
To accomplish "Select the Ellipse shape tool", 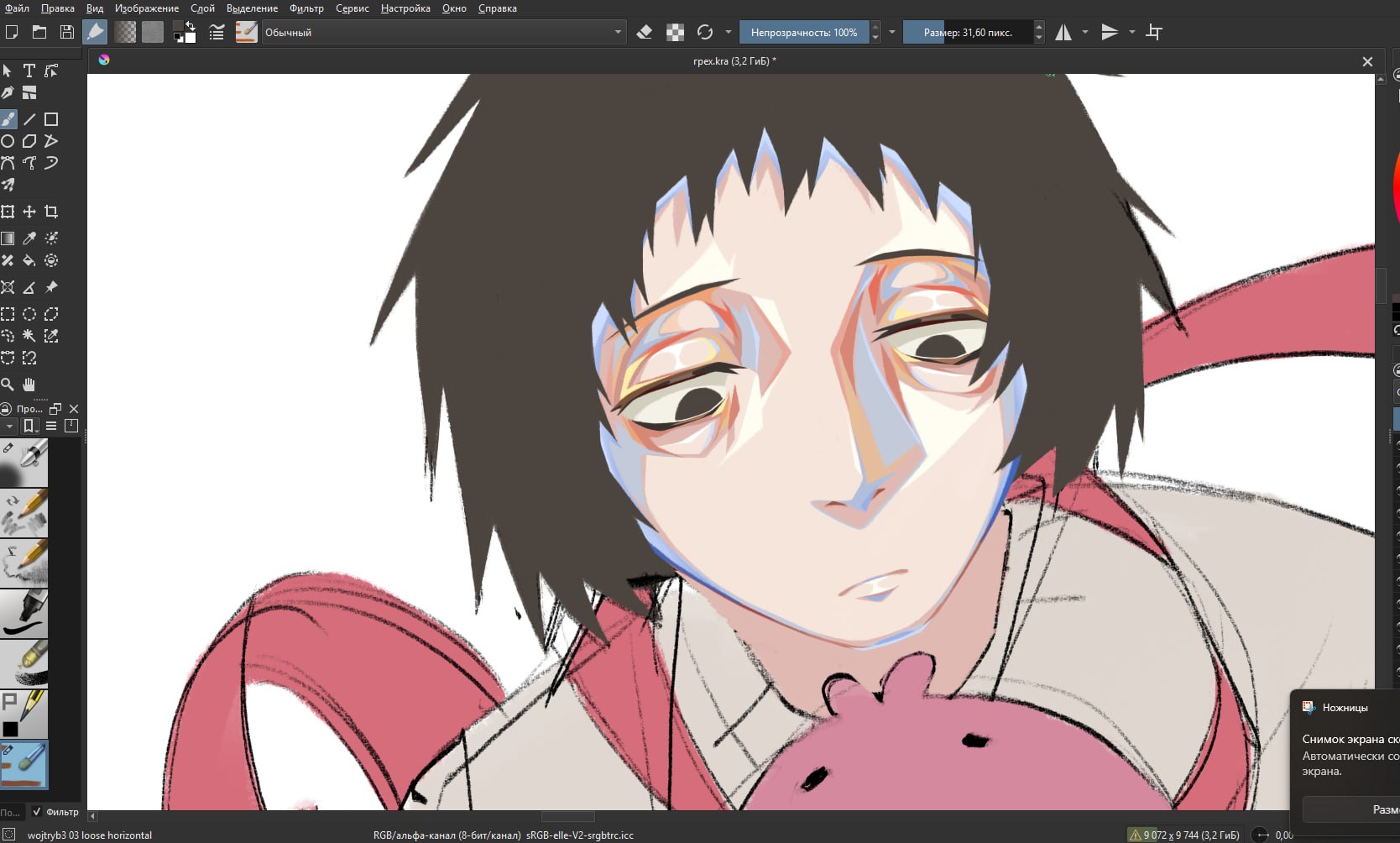I will pyautogui.click(x=8, y=141).
